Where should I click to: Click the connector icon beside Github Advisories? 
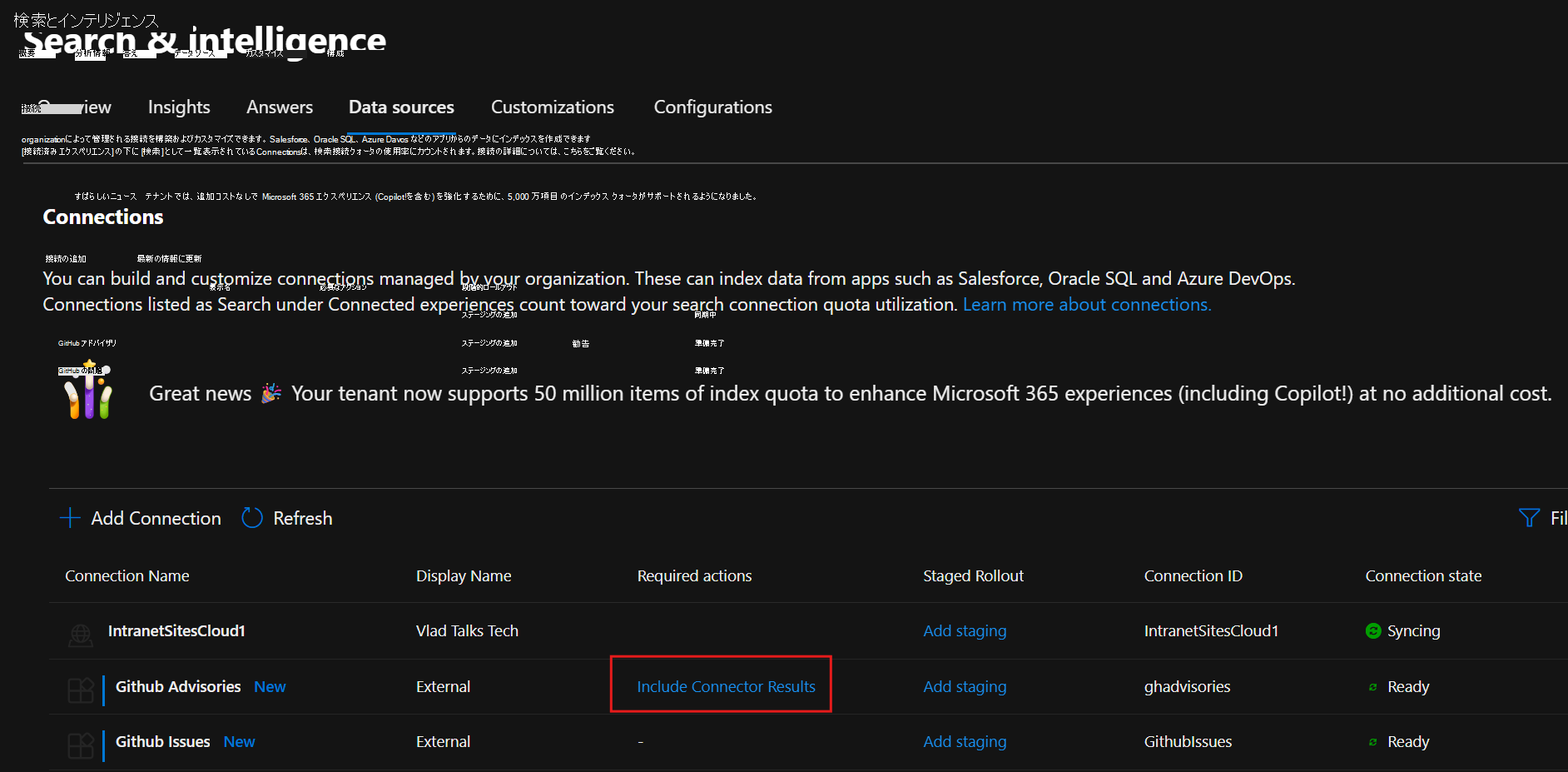pyautogui.click(x=81, y=690)
